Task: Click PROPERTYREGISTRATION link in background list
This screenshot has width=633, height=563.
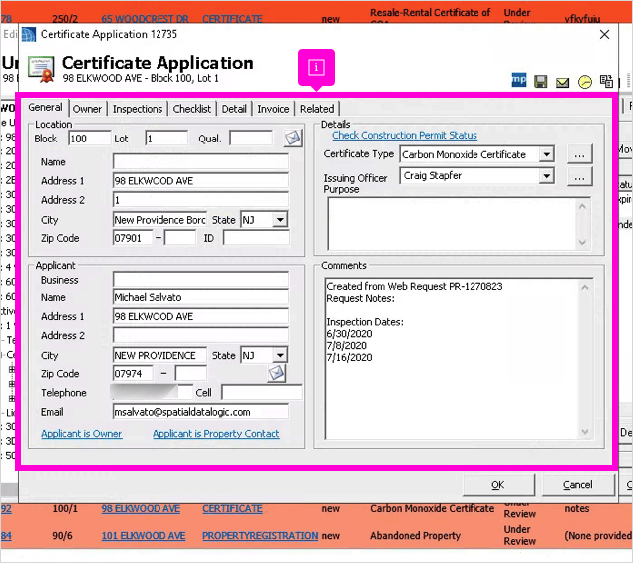Action: click(x=260, y=536)
